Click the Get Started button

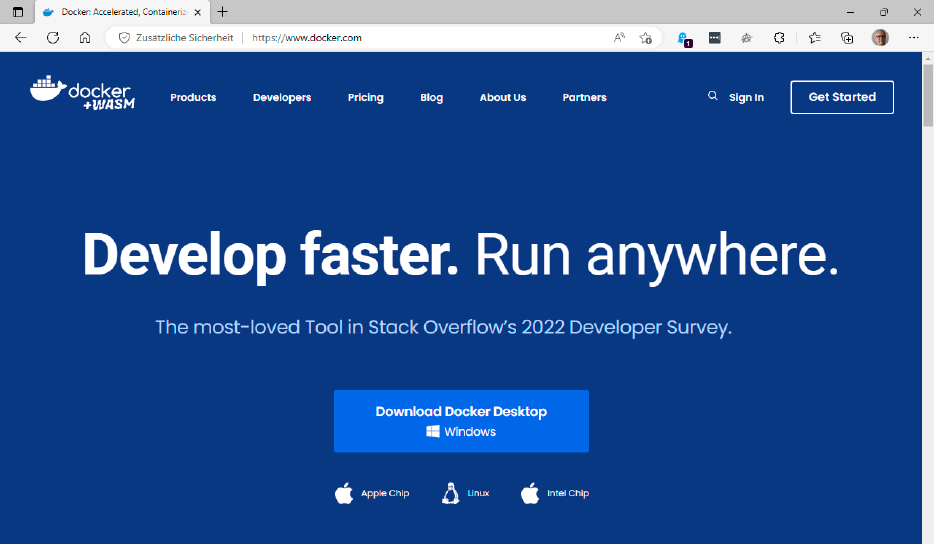pyautogui.click(x=842, y=97)
